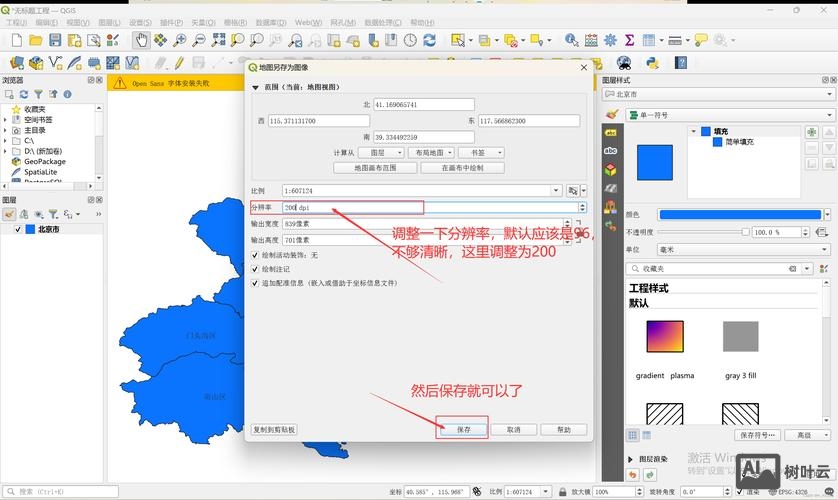The height and width of the screenshot is (500, 838).
Task: Open the 数据库 menu
Action: pos(270,22)
